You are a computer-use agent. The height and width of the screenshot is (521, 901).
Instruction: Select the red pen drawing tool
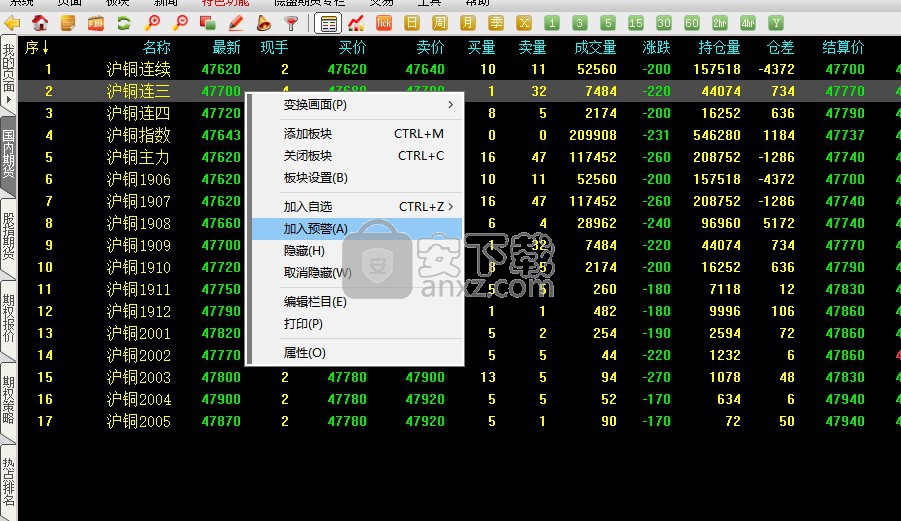(x=236, y=24)
